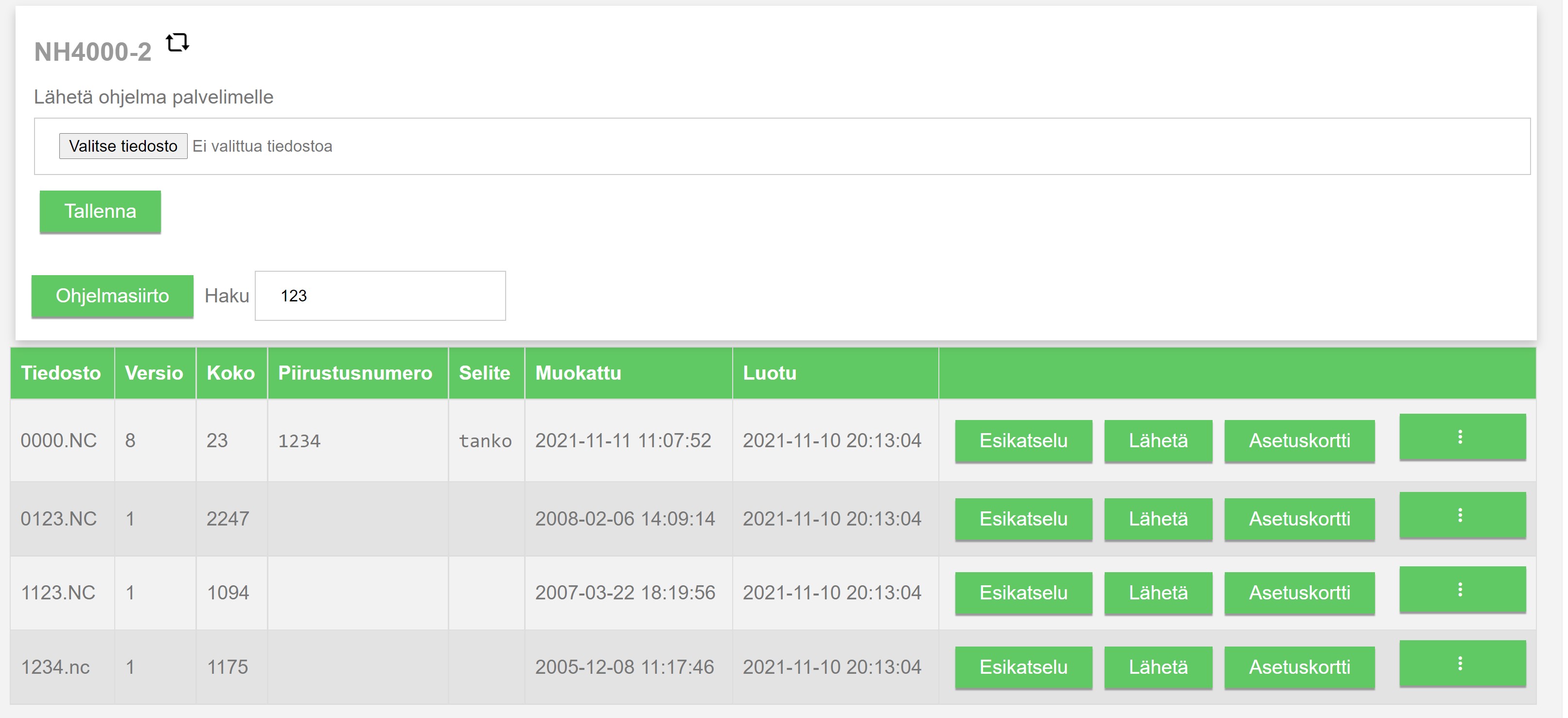Image resolution: width=1568 pixels, height=718 pixels.
Task: Click the Ohjelmasiirto button
Action: (113, 296)
